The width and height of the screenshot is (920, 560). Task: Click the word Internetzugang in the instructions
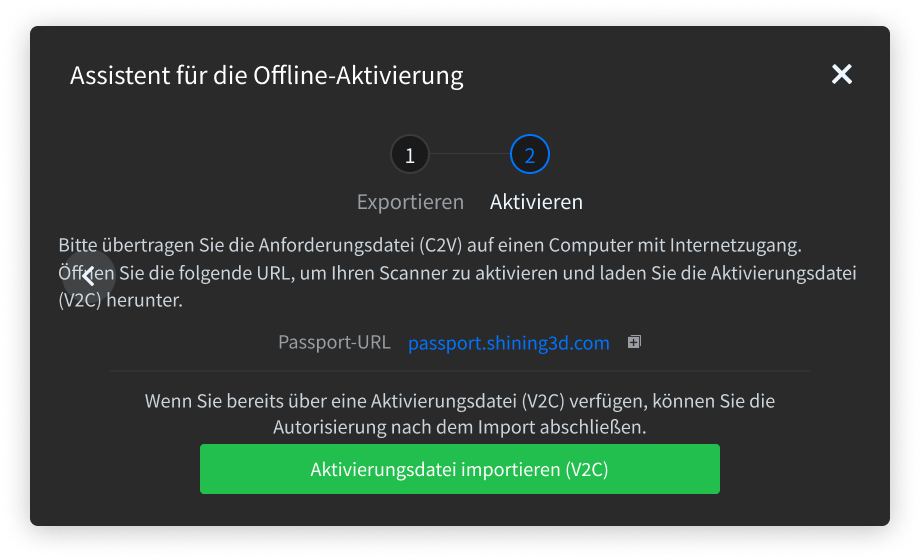point(735,245)
